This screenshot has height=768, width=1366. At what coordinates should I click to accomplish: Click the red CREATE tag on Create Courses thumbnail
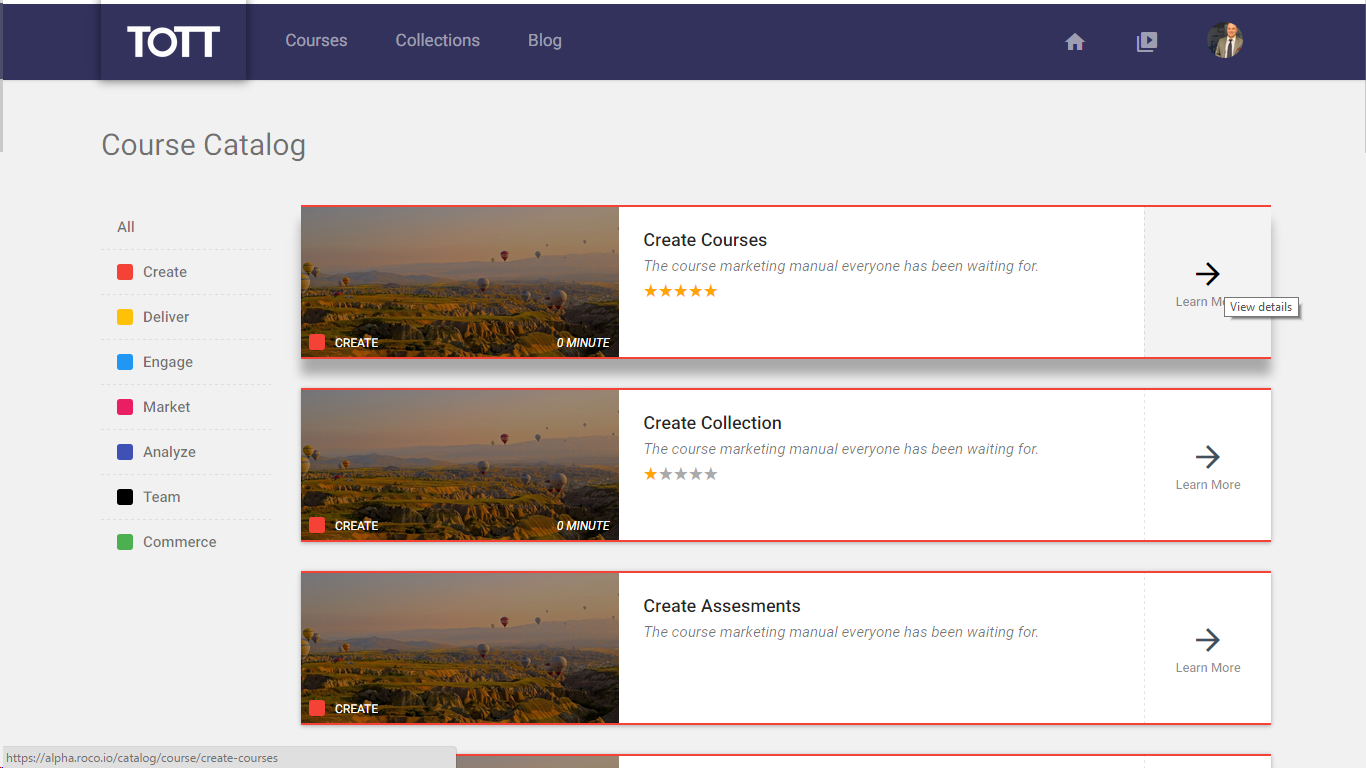344,342
